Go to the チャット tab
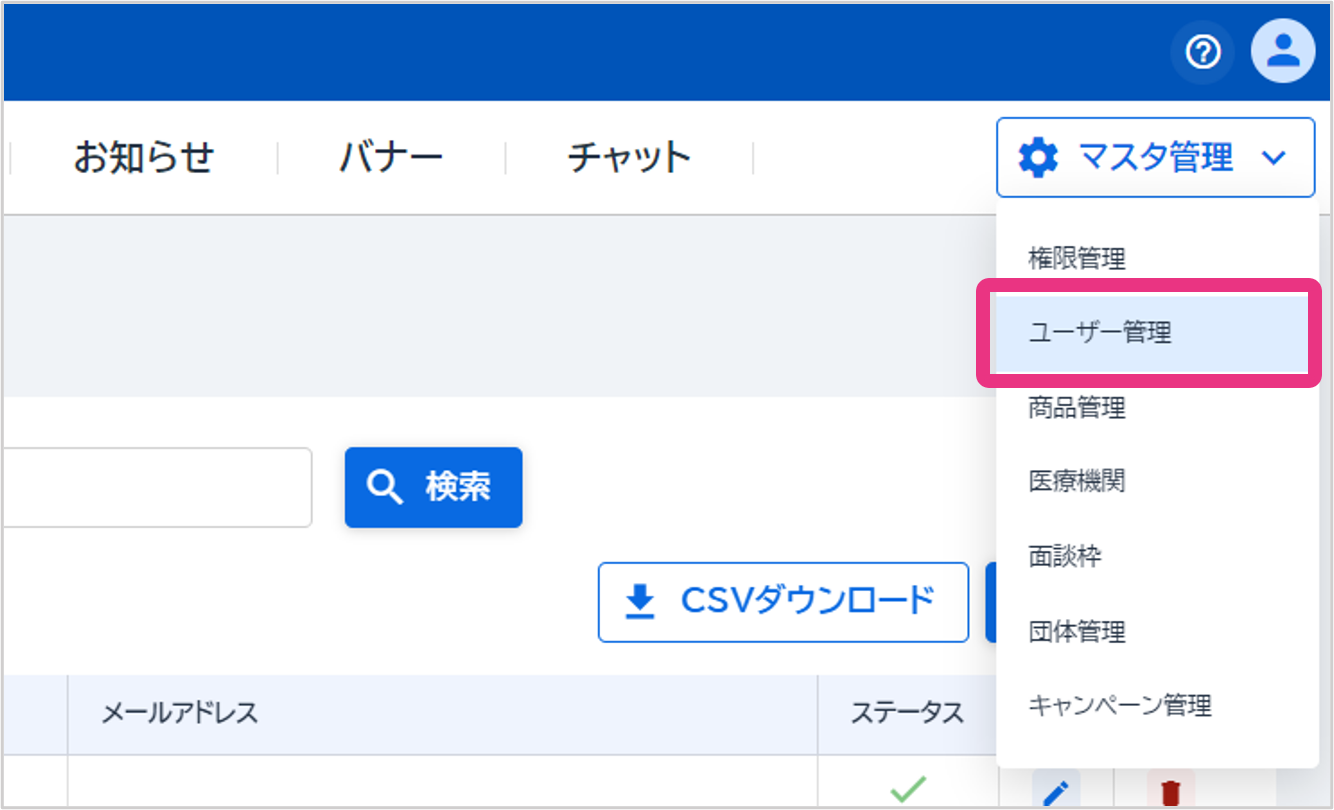Image resolution: width=1334 pixels, height=810 pixels. pos(629,158)
